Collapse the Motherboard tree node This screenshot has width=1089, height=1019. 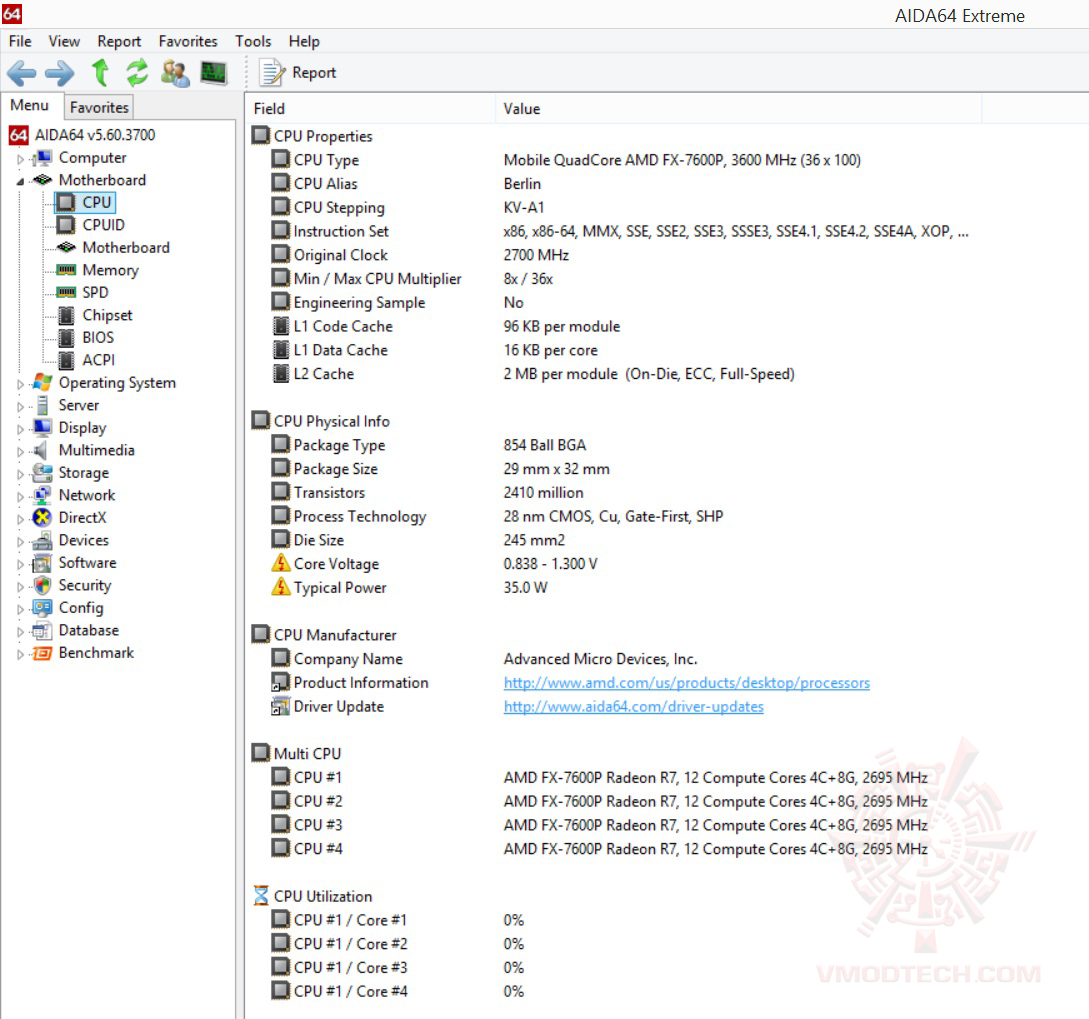(20, 181)
